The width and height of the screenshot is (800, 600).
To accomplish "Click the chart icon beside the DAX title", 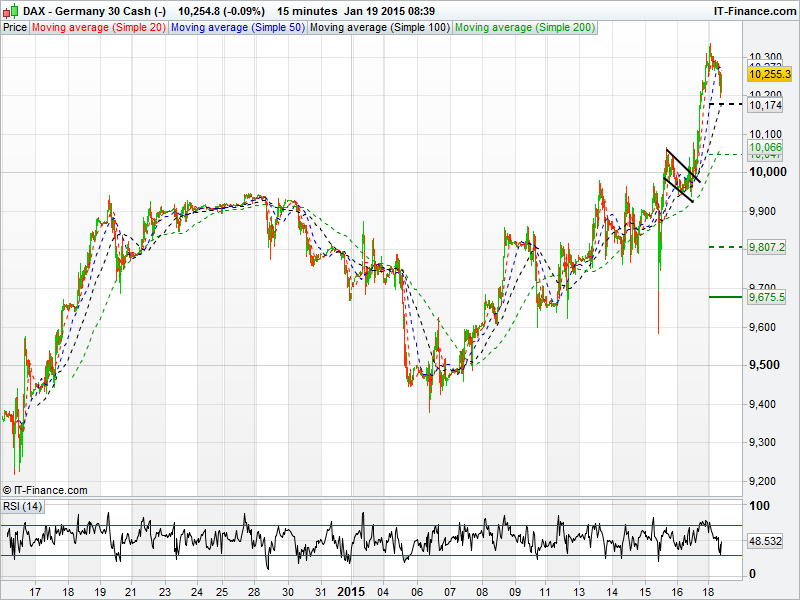I will click(10, 10).
